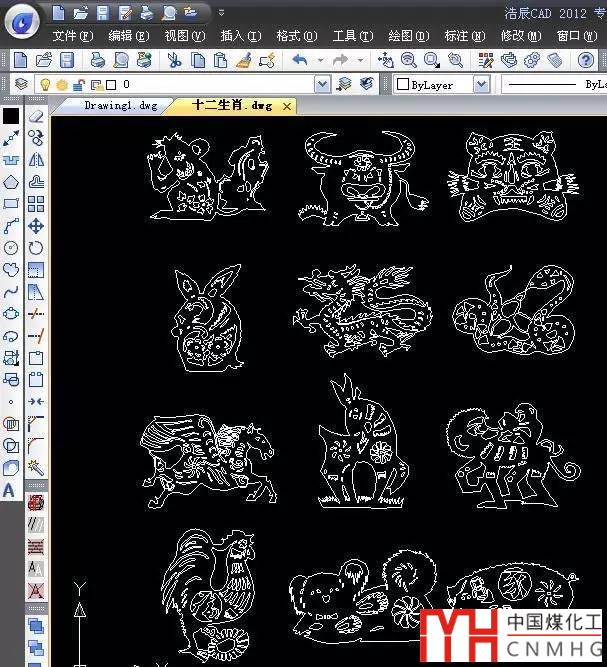607x667 pixels.
Task: Select the Mirror tool
Action: click(x=36, y=160)
